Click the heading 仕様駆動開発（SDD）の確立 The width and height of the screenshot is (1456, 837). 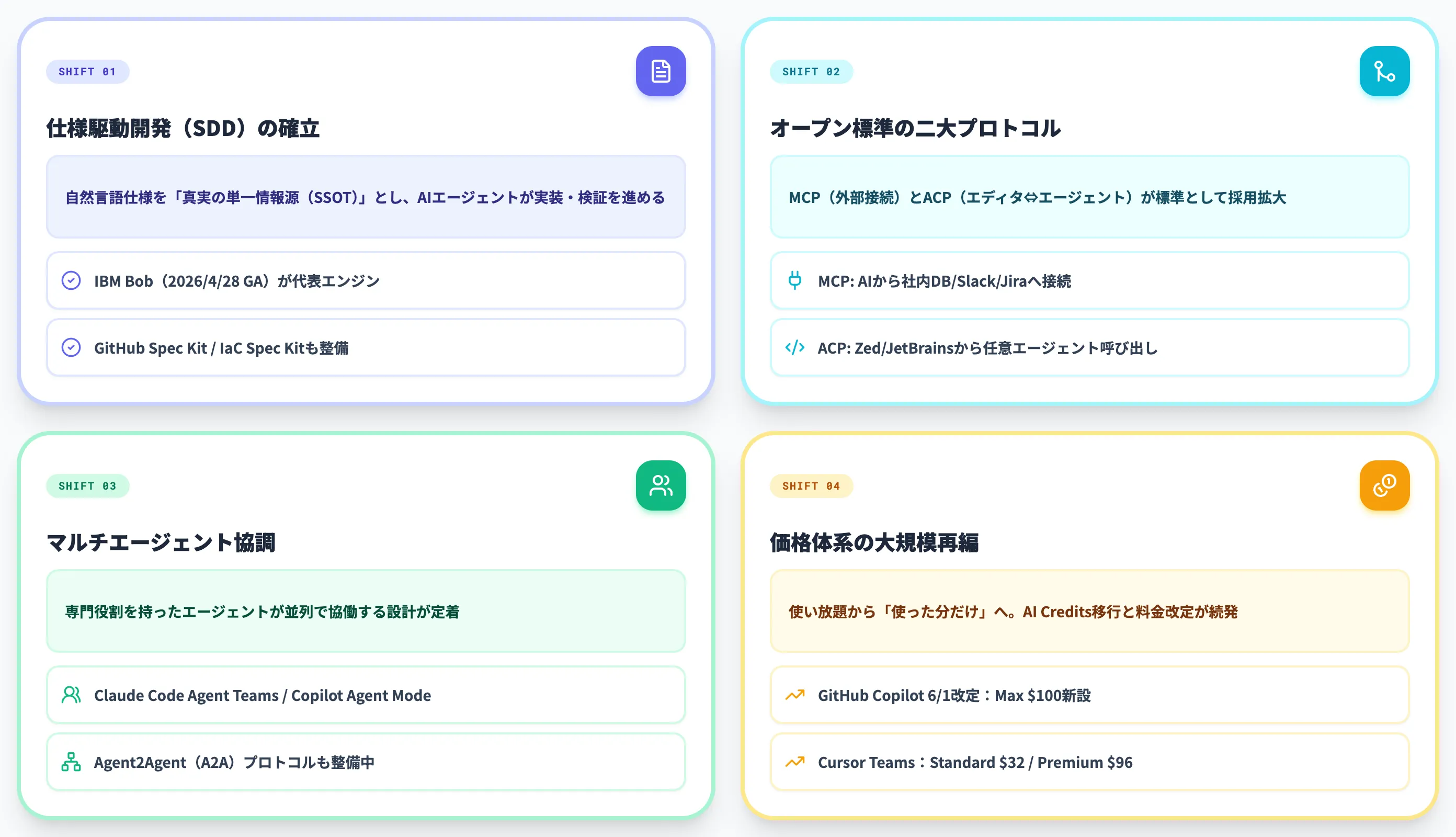tap(183, 128)
